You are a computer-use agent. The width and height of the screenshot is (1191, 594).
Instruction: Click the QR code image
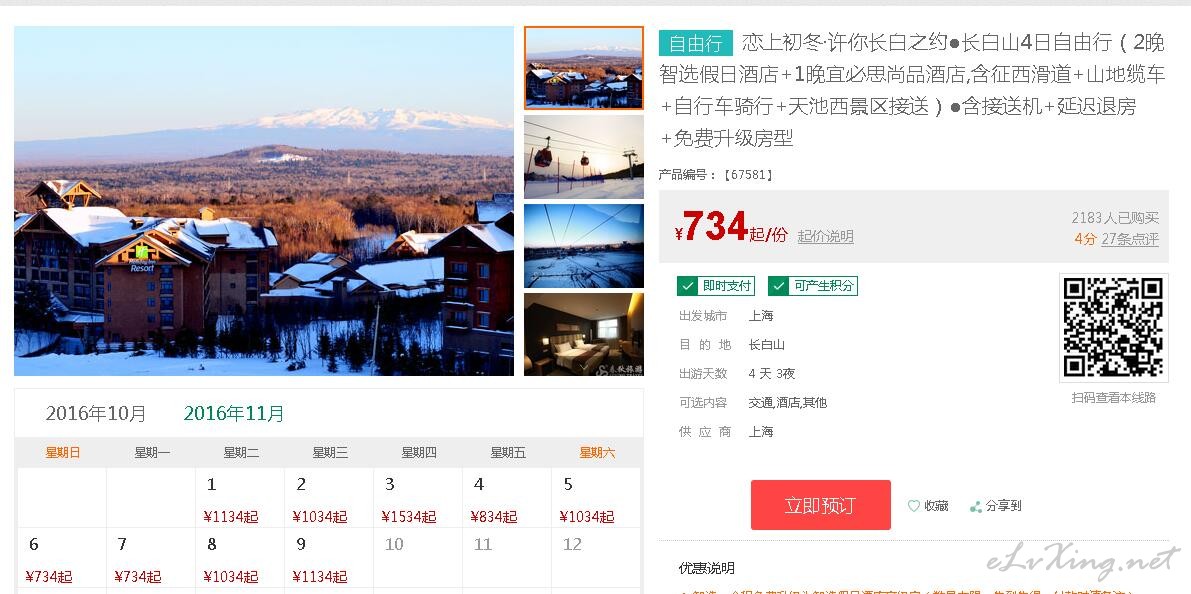coord(1114,327)
